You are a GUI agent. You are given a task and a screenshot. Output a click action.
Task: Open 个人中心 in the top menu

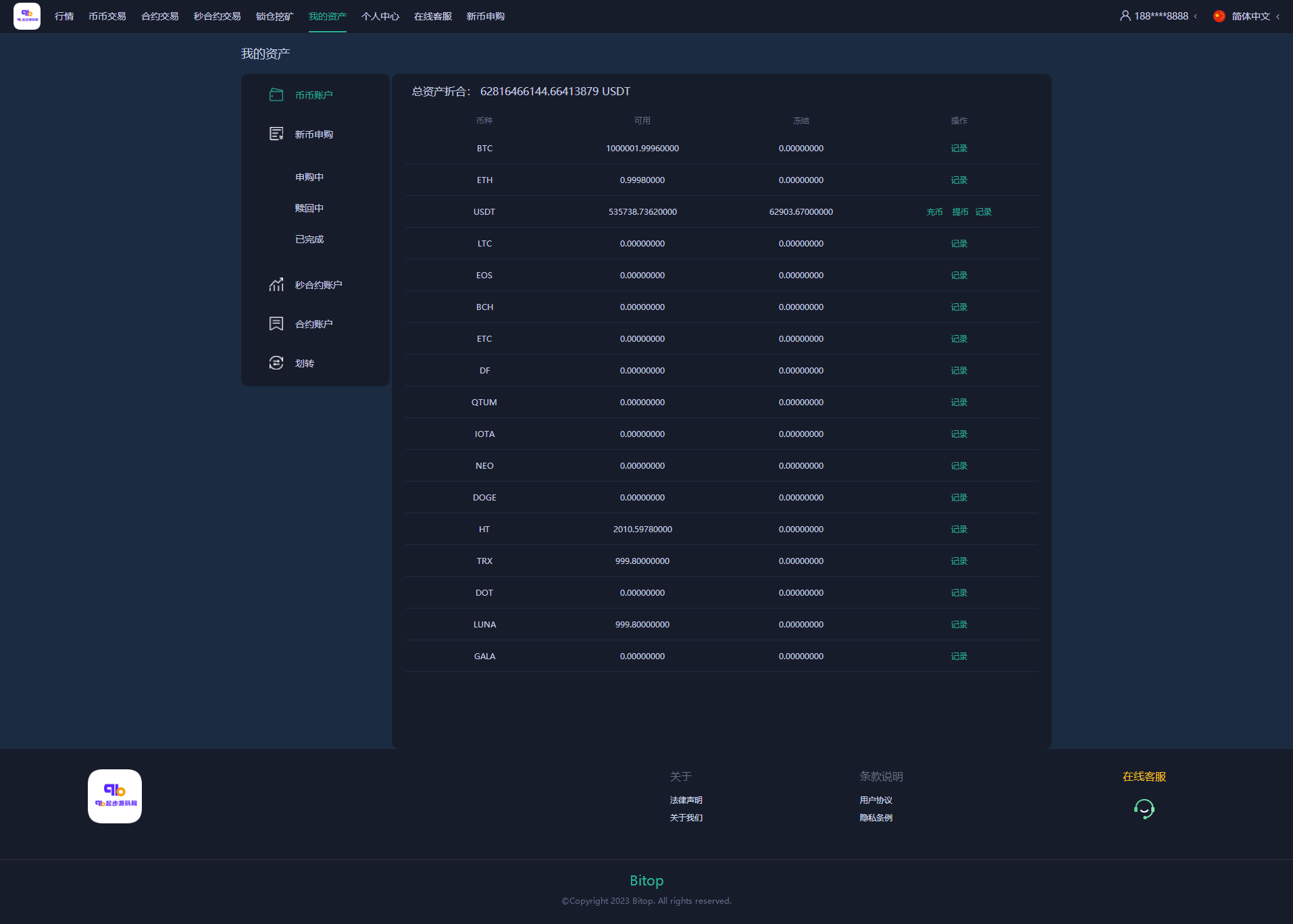tap(380, 16)
